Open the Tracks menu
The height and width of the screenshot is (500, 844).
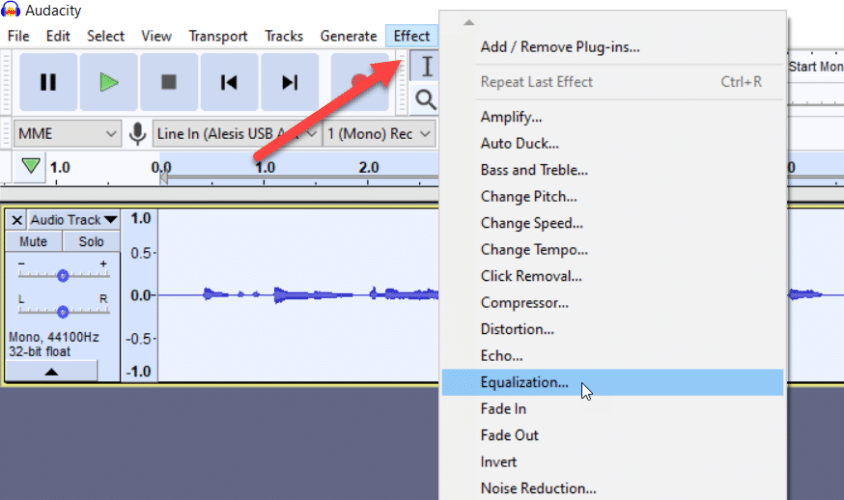click(x=284, y=36)
